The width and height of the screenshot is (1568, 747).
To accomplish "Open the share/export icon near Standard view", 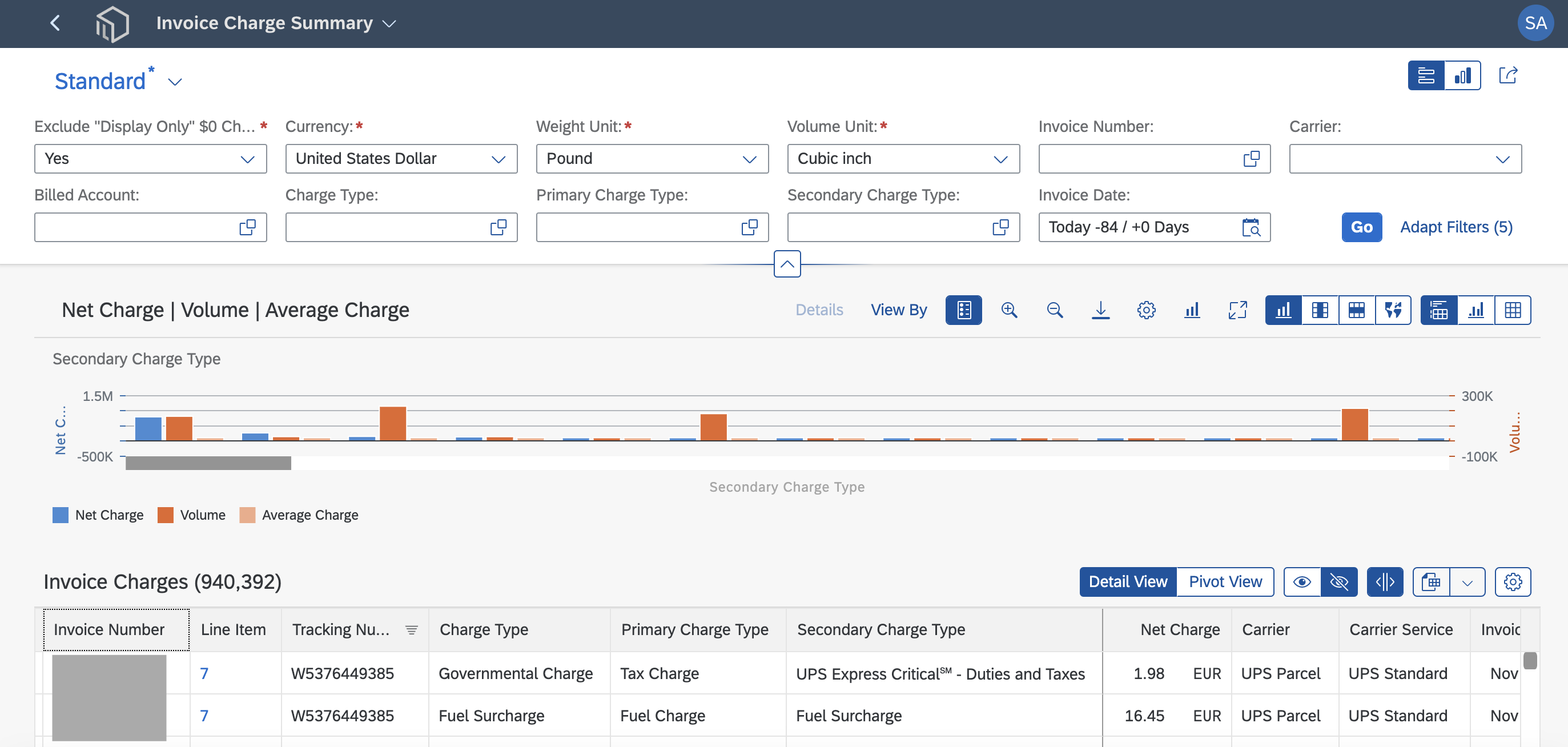I will pos(1509,75).
